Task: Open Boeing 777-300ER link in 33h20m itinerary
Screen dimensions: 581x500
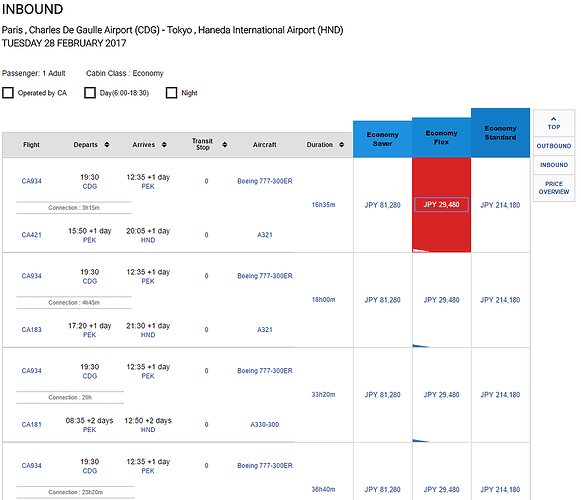Action: (265, 371)
